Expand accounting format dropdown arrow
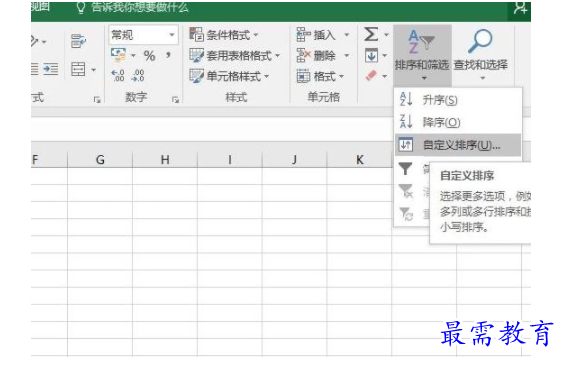The width and height of the screenshot is (562, 365). [x=133, y=56]
